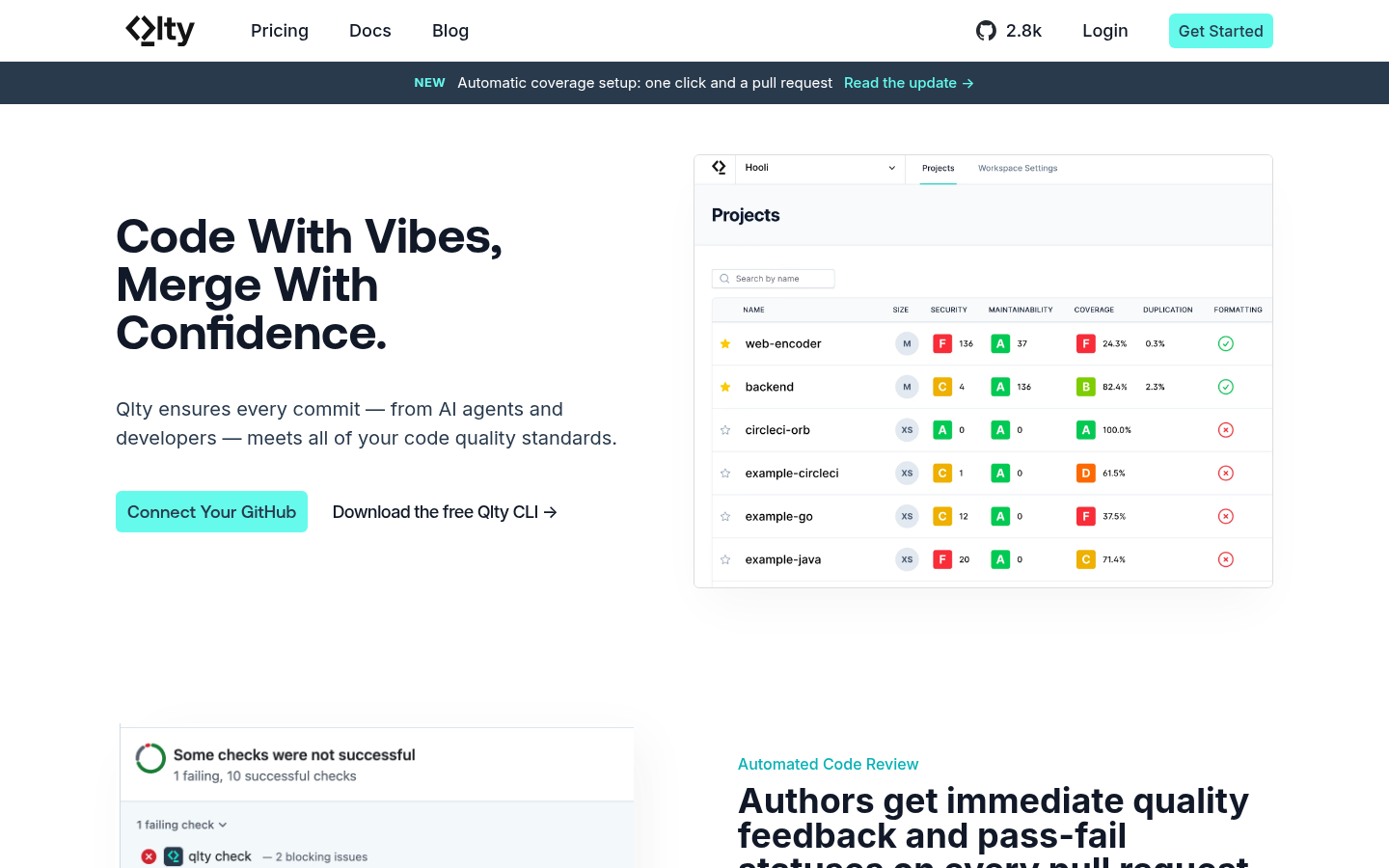
Task: Click the formatting fail icon for example-java
Action: click(x=1226, y=559)
